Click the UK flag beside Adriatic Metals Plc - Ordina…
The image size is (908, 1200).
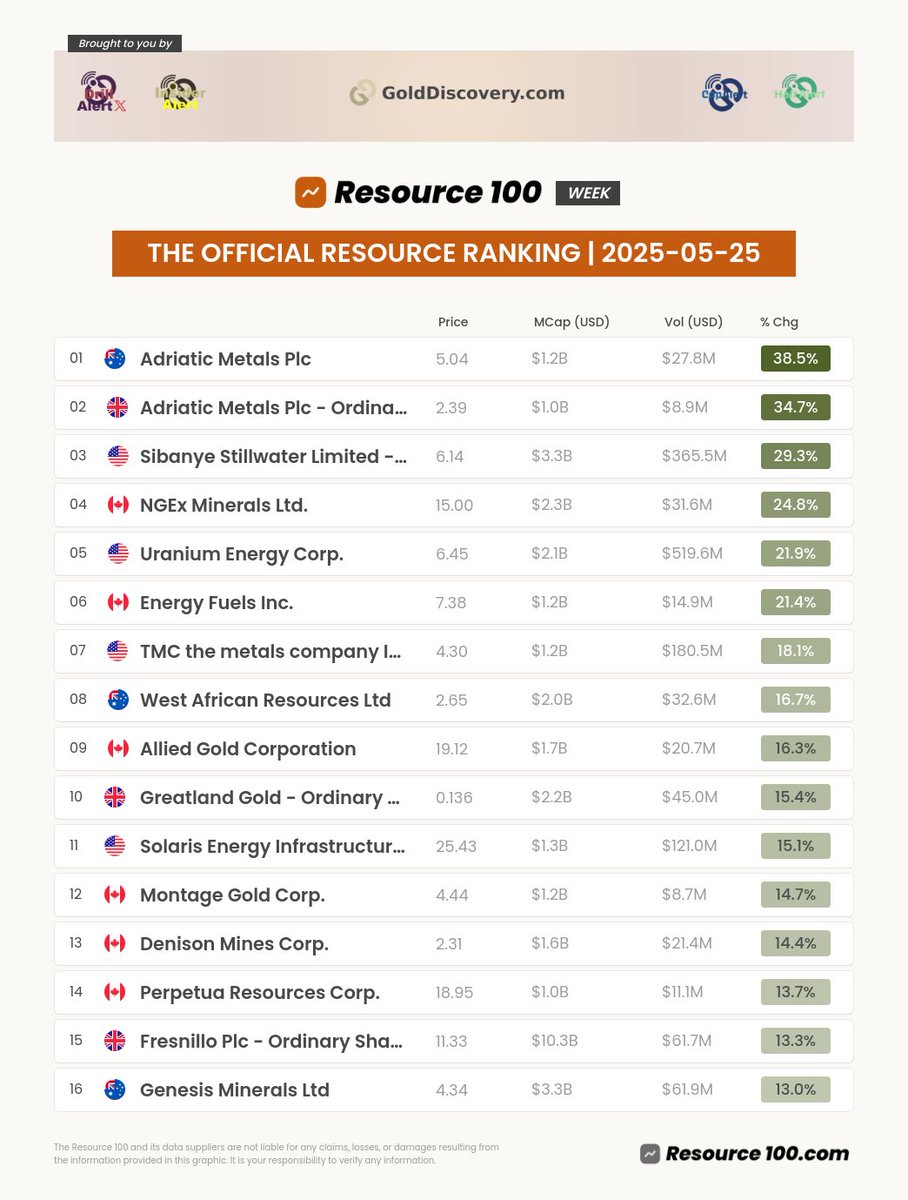click(x=117, y=407)
